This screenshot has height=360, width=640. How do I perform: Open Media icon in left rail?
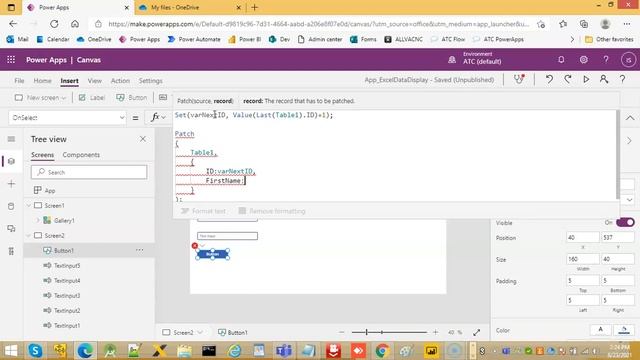coord(11,229)
